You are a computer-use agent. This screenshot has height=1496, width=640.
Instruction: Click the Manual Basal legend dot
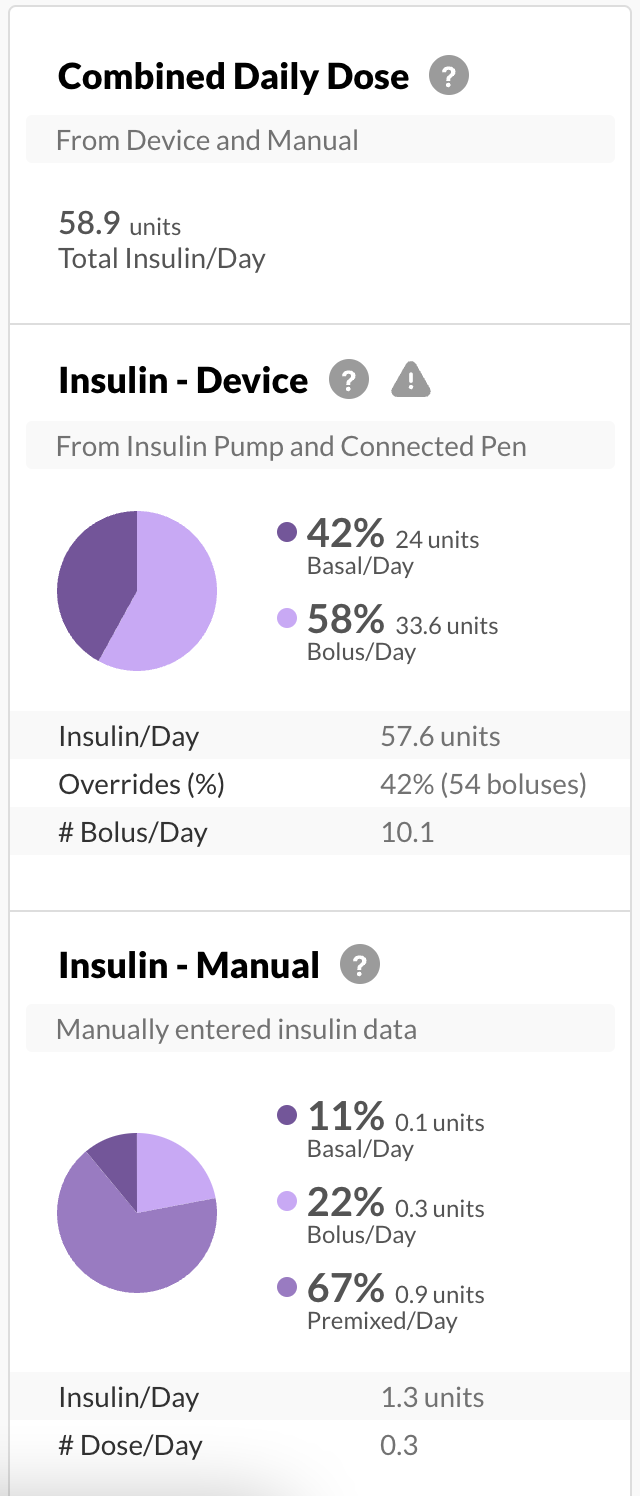285,1113
